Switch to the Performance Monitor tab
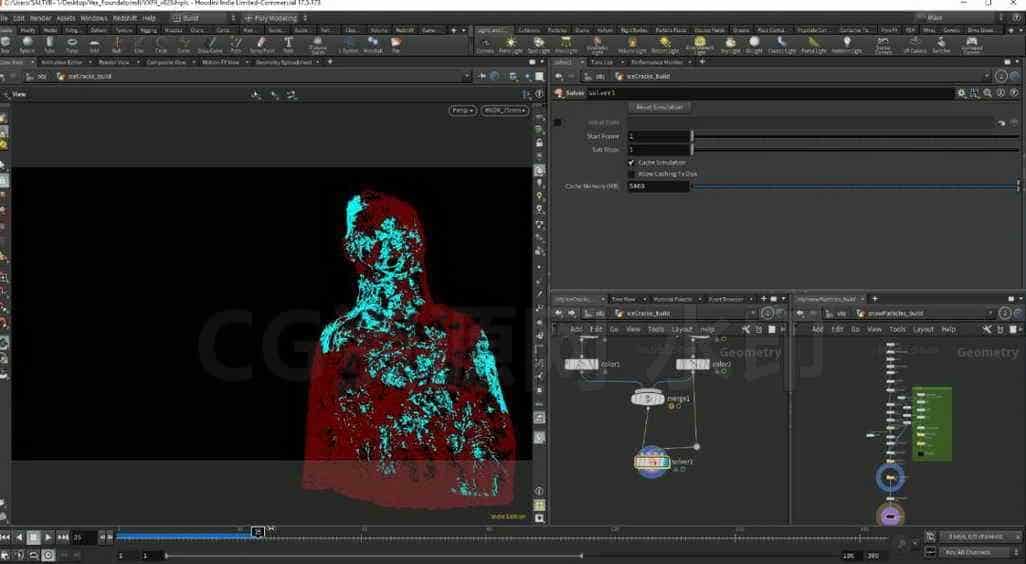 (x=657, y=62)
